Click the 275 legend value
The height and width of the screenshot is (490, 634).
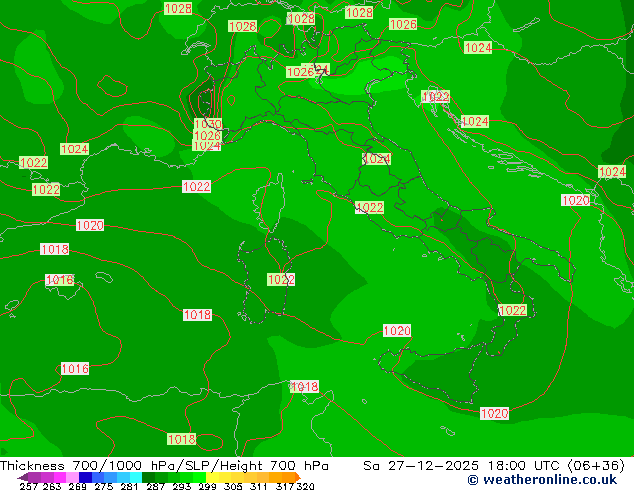click(x=104, y=486)
